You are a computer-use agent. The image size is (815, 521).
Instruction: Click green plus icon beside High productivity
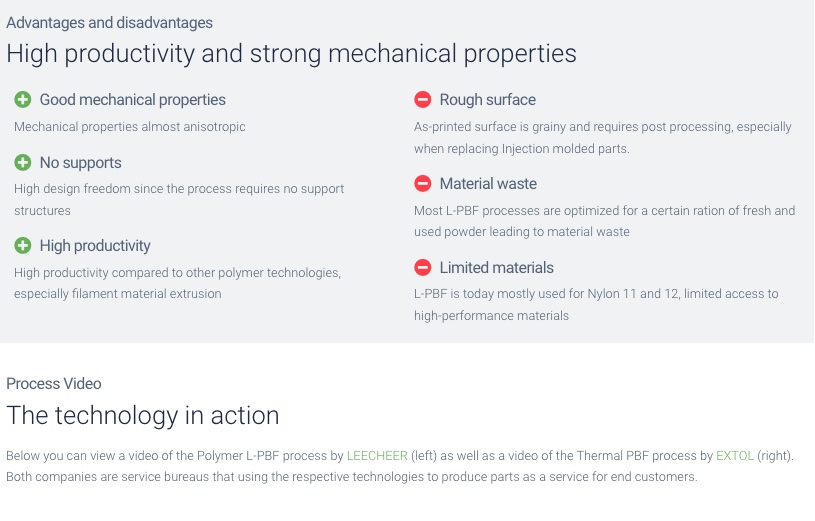[x=22, y=245]
